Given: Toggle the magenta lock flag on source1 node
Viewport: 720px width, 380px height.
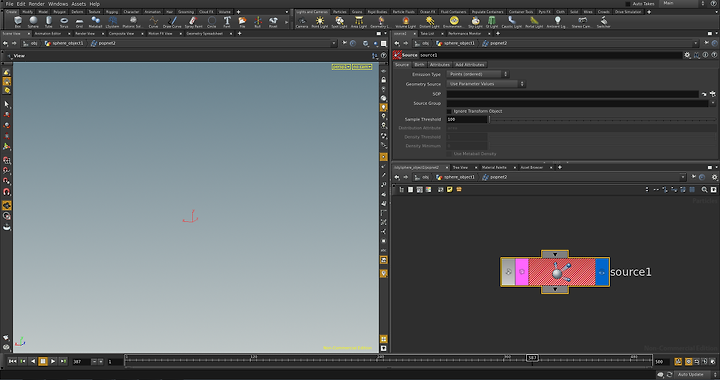Looking at the screenshot, I should pyautogui.click(x=522, y=272).
